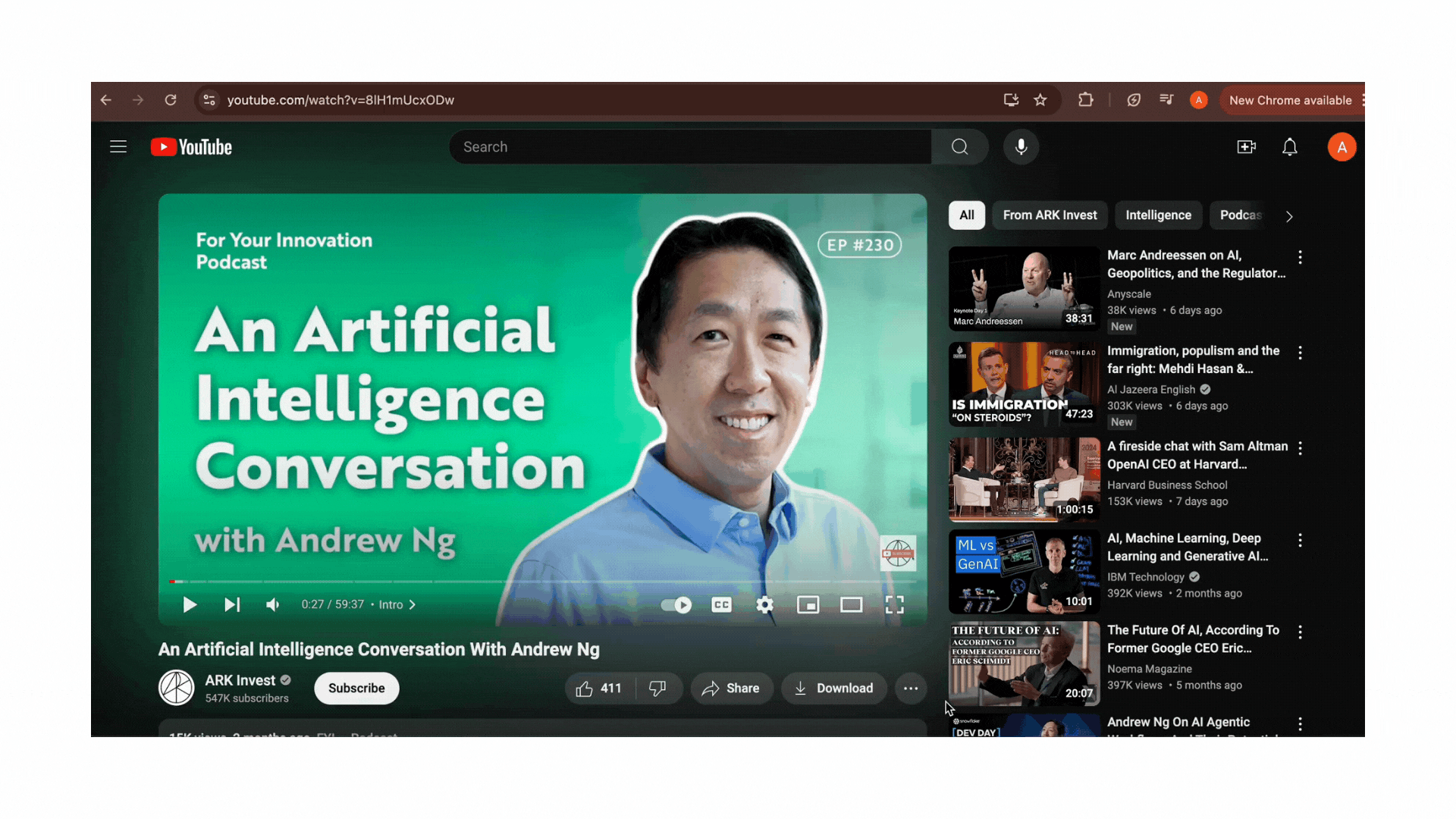Open options for Marc Andreessen video
Viewport: 1456px width, 819px height.
pyautogui.click(x=1300, y=257)
